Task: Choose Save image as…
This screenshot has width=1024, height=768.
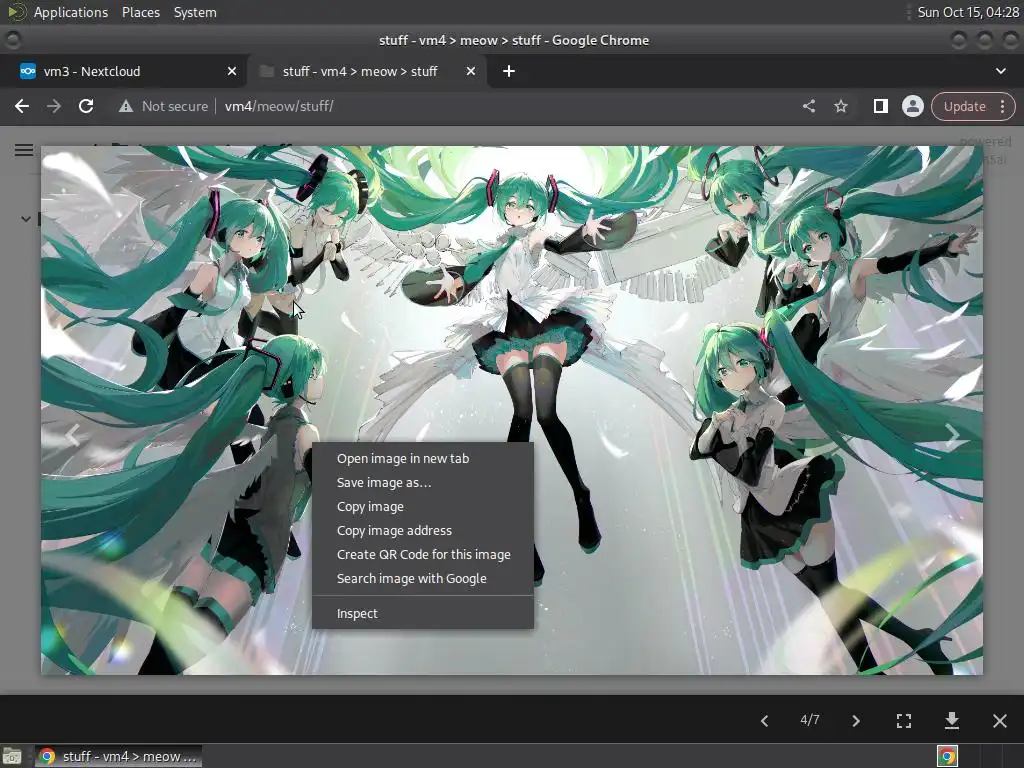Action: click(423, 483)
